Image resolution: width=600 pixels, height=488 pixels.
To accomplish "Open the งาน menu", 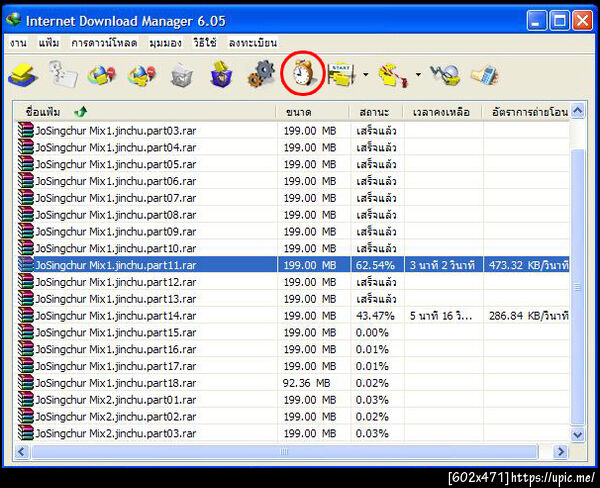I will click(x=18, y=43).
